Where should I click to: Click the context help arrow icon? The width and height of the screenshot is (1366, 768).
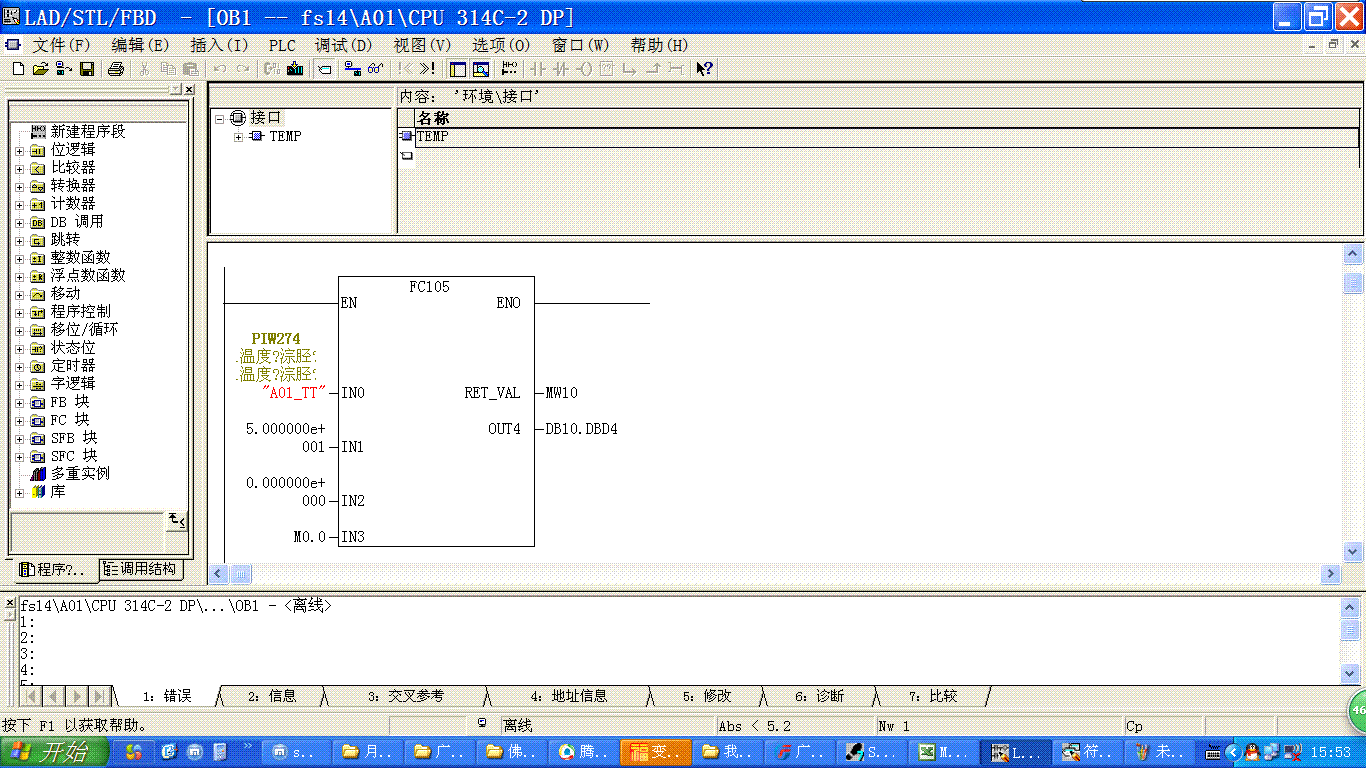coord(704,69)
